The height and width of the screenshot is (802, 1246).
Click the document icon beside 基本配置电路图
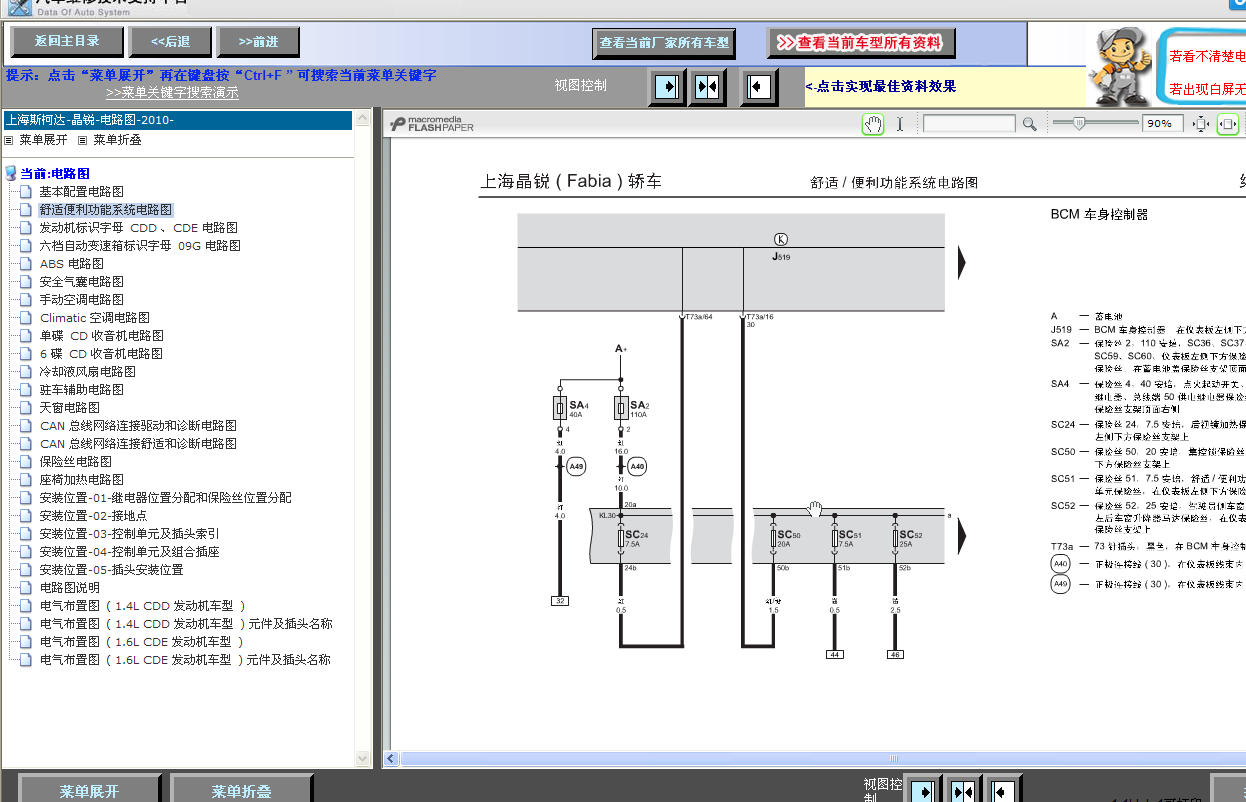pyautogui.click(x=27, y=191)
